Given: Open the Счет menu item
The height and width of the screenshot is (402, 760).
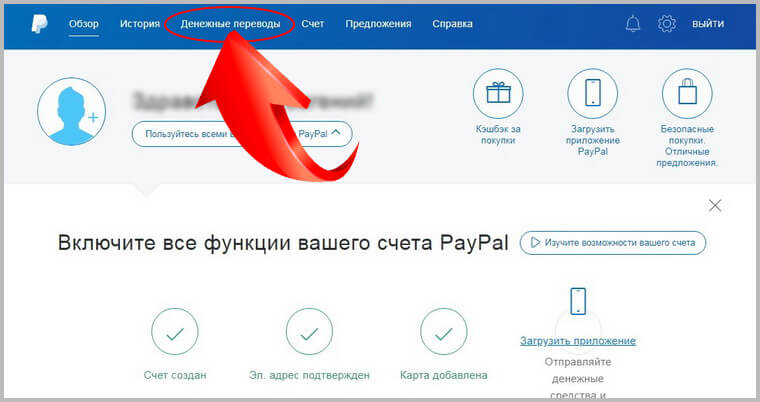Looking at the screenshot, I should point(313,24).
